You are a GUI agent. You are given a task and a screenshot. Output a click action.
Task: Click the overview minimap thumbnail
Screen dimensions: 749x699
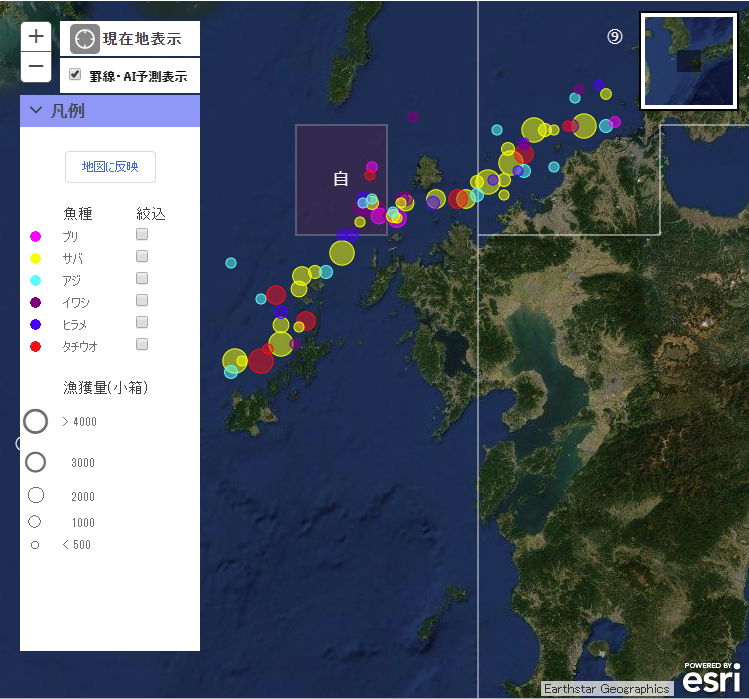(690, 60)
